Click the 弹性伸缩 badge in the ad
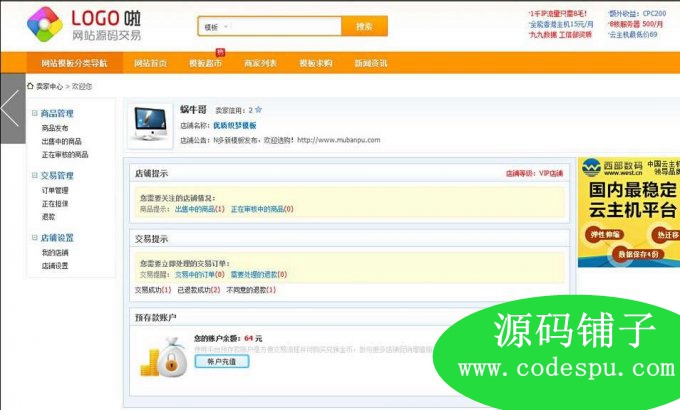 click(605, 235)
